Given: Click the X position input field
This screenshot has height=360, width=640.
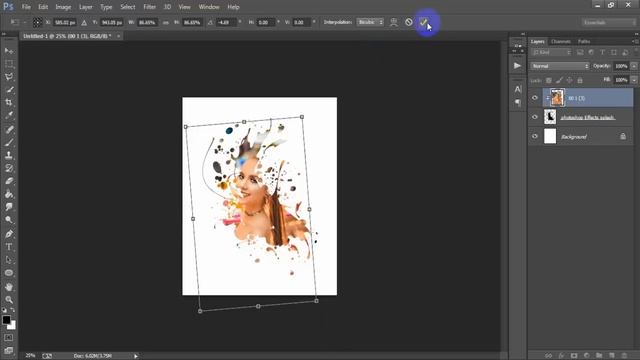Looking at the screenshot, I should [x=65, y=22].
